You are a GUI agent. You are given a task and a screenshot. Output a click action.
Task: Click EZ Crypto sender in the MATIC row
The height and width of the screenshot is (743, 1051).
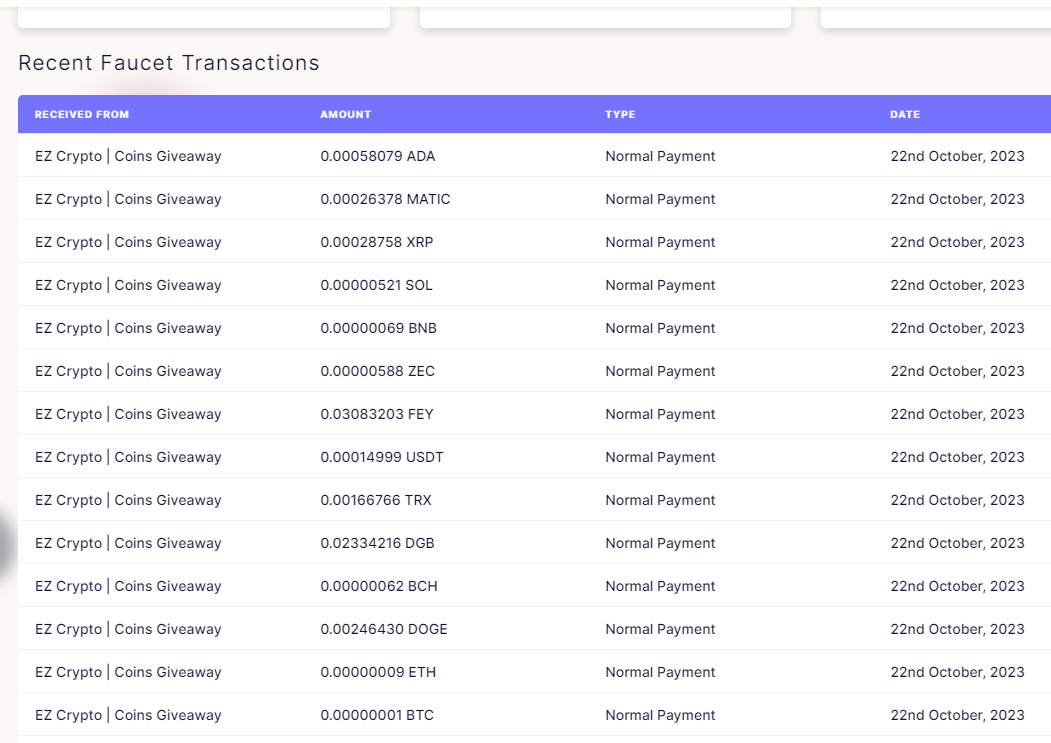coord(128,199)
